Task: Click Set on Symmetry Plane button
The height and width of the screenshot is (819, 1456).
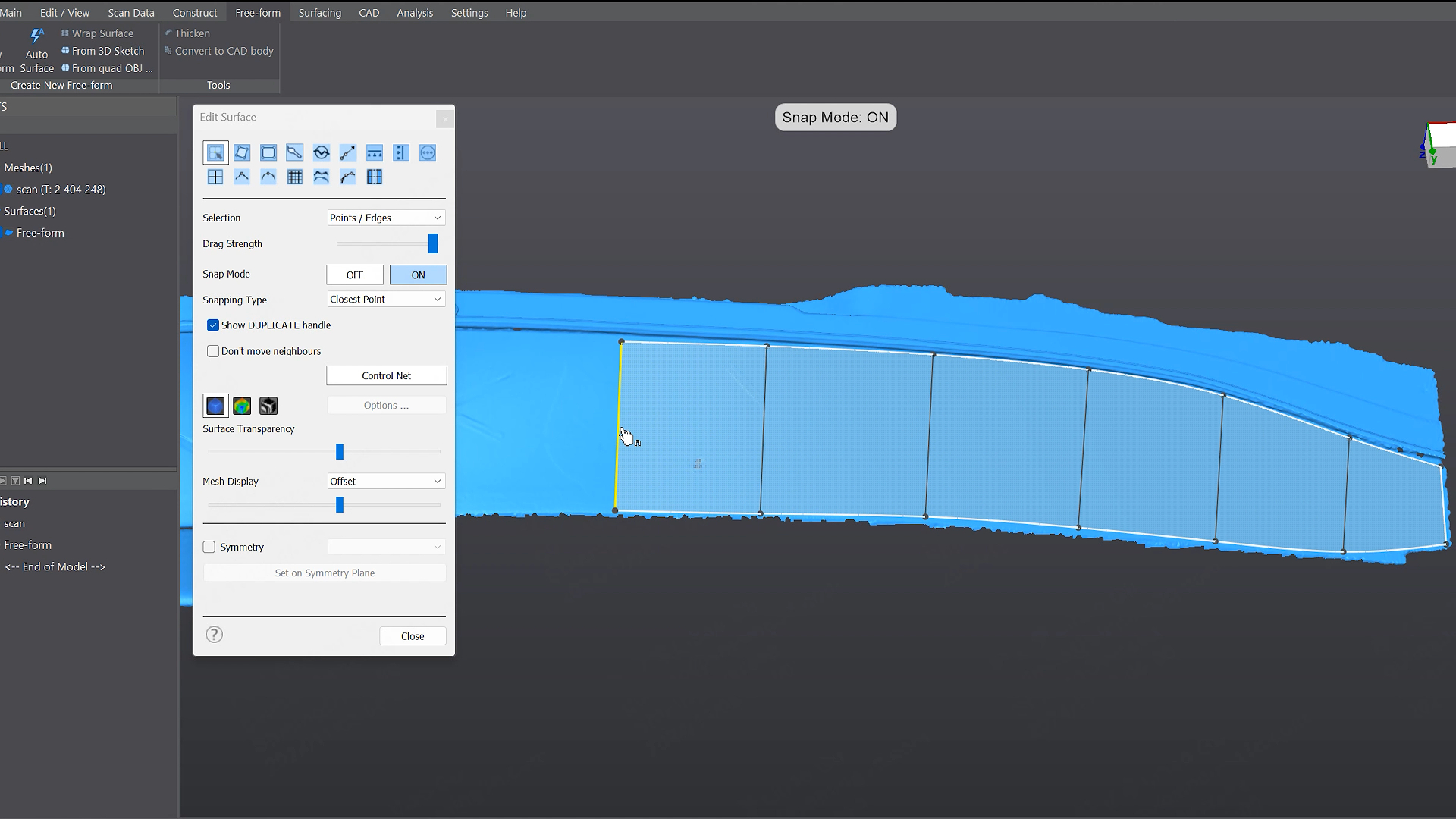Action: [325, 573]
